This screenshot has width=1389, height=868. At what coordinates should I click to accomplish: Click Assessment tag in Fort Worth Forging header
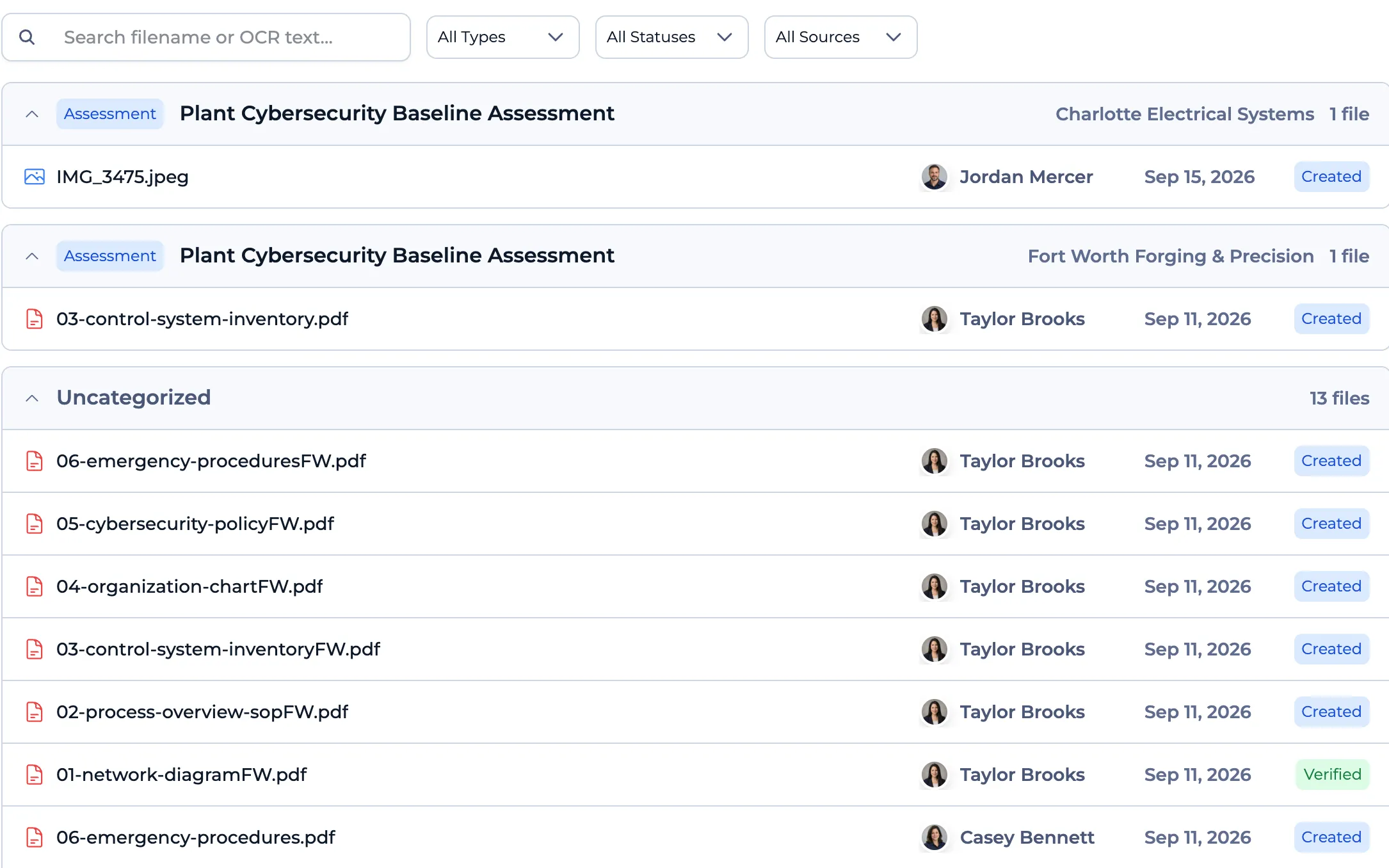pyautogui.click(x=110, y=256)
